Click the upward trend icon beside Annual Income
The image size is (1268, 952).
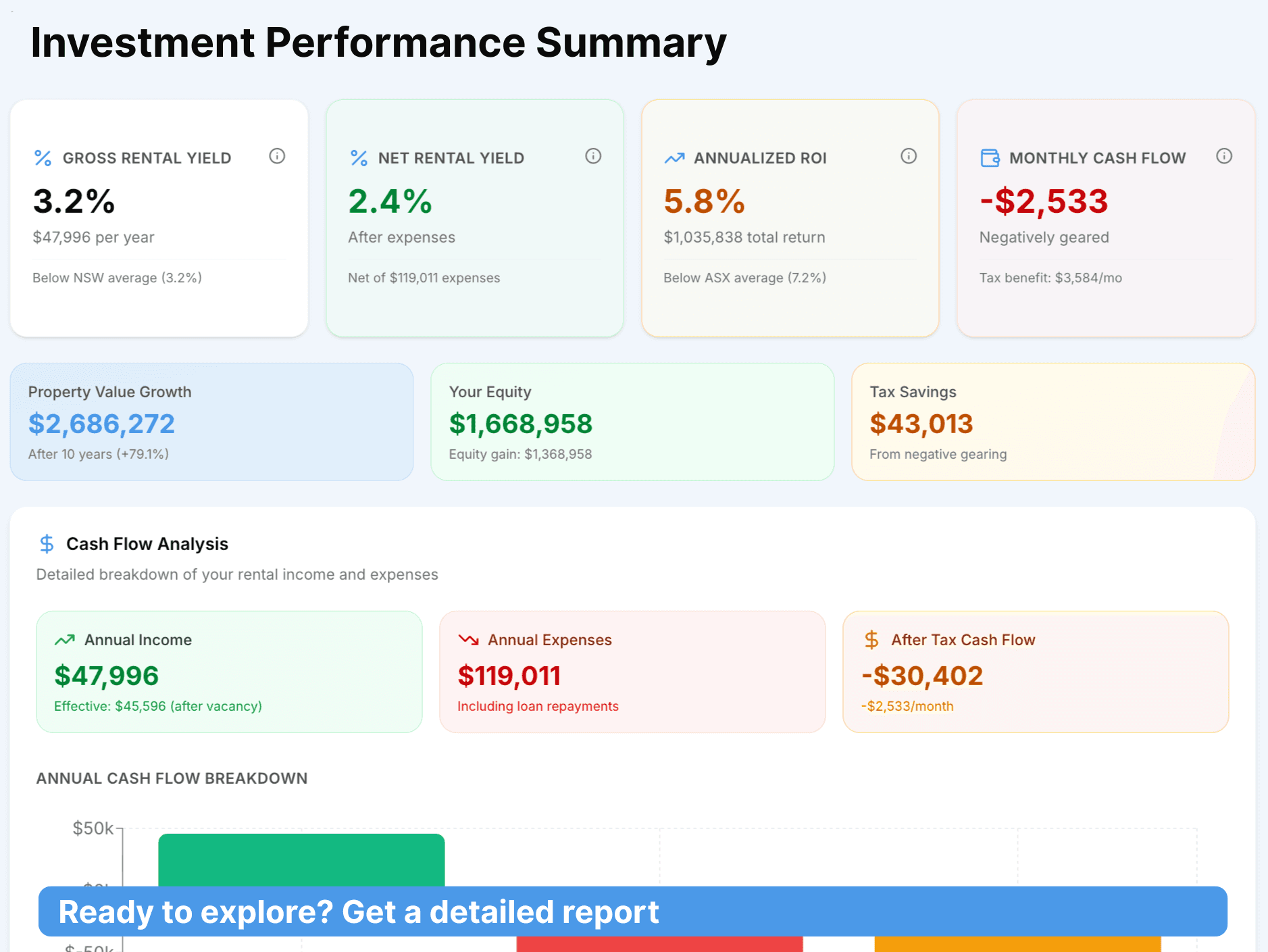click(x=65, y=640)
